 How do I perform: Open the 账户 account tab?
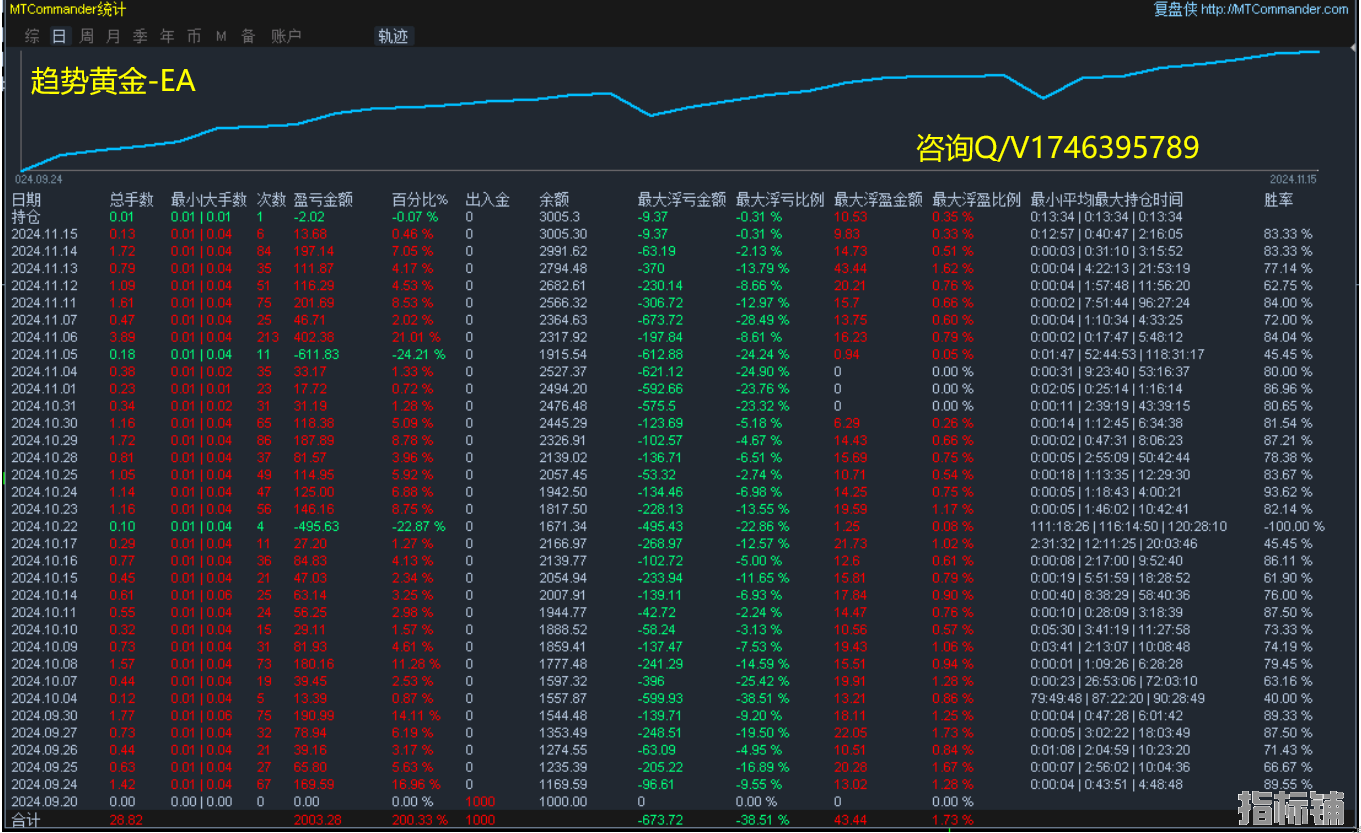click(x=286, y=36)
